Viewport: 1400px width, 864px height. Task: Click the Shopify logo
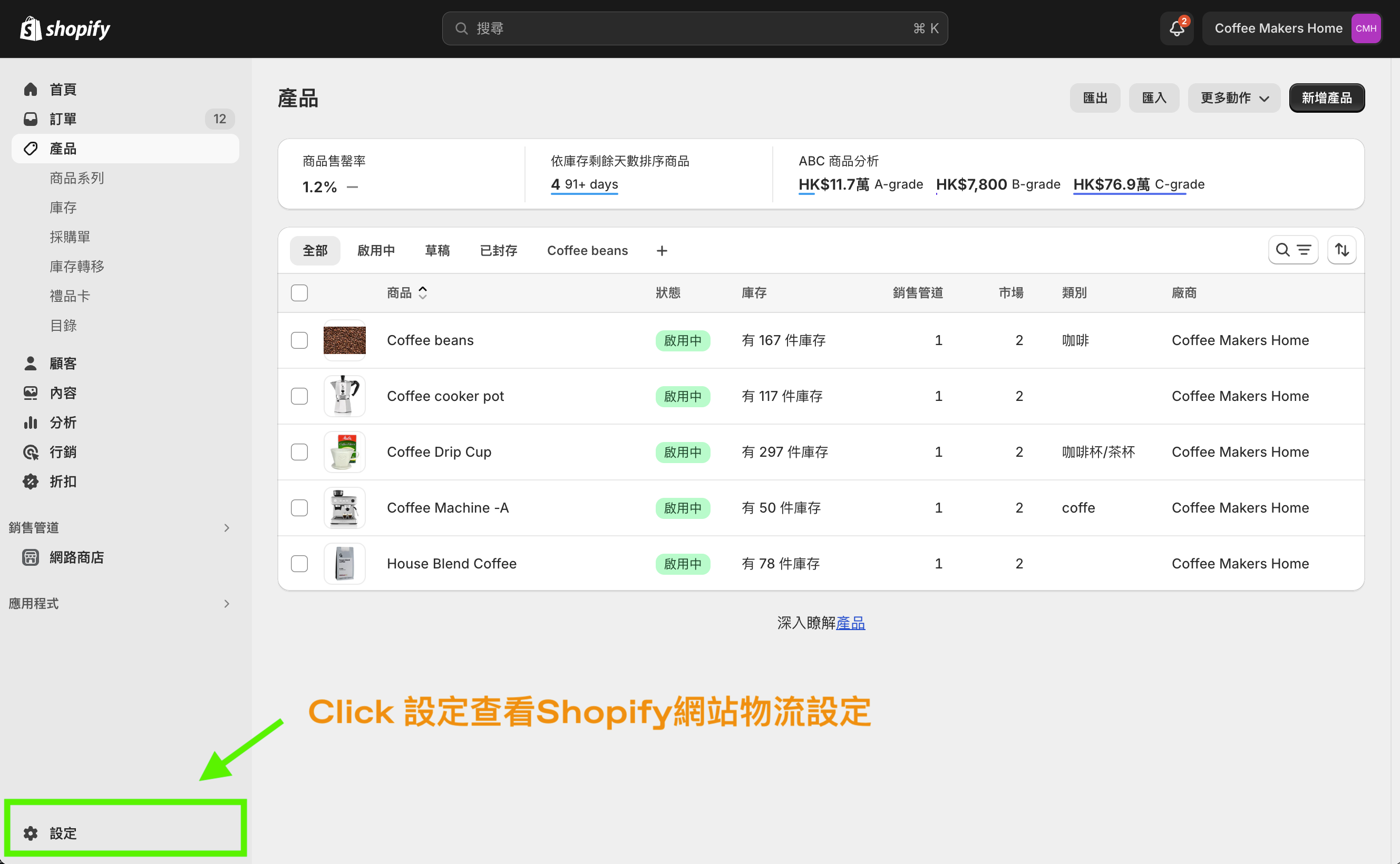[x=65, y=28]
